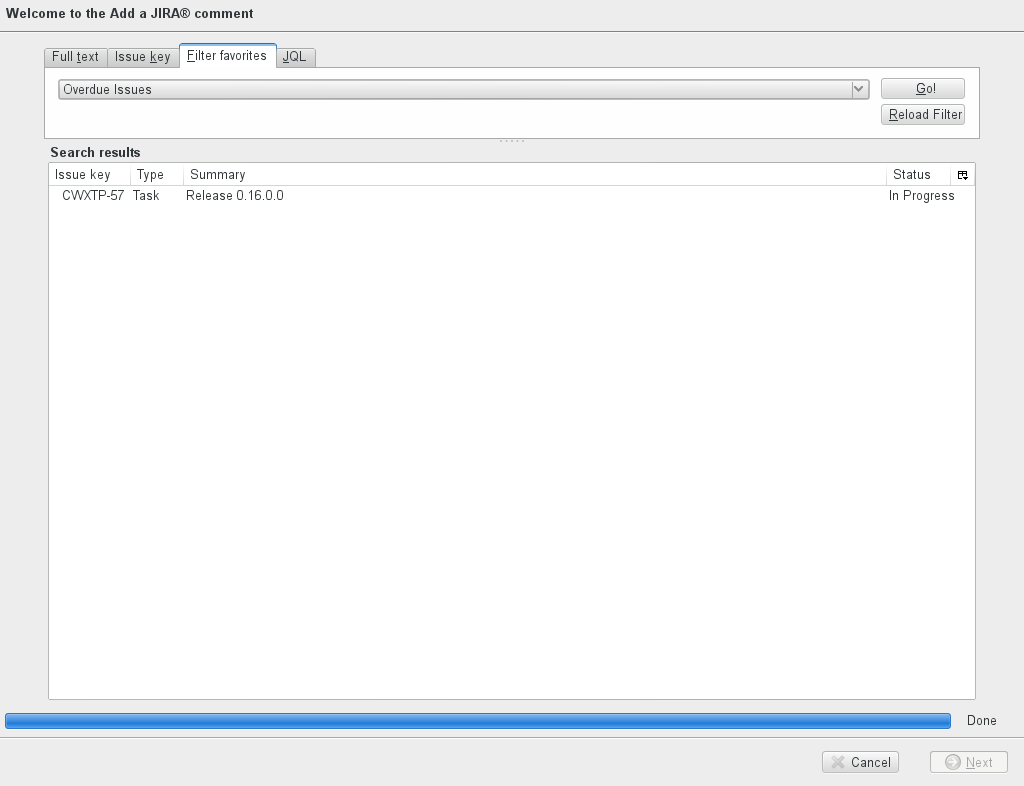
Task: Switch to the Issue key tab
Action: 142,57
